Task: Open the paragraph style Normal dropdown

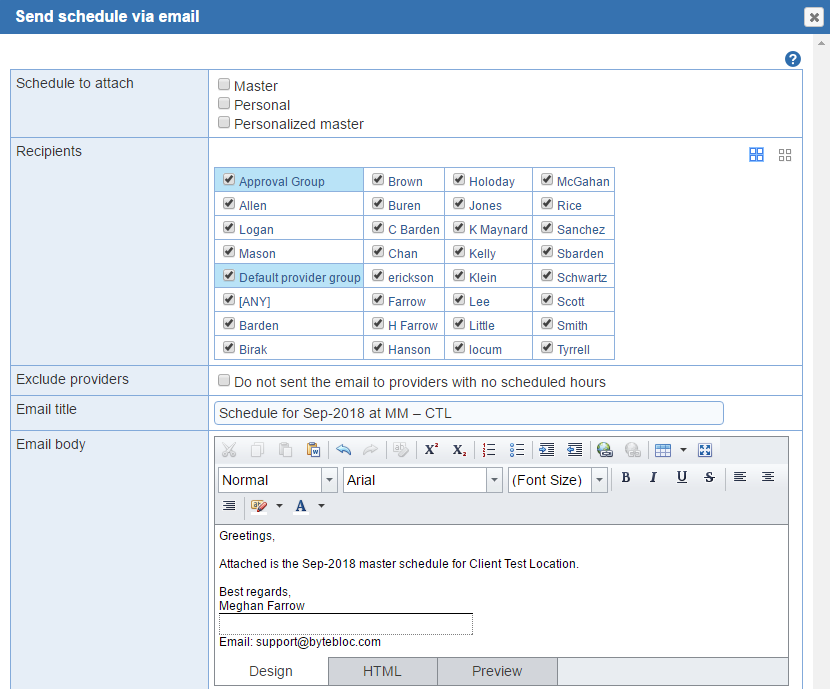Action: 329,480
